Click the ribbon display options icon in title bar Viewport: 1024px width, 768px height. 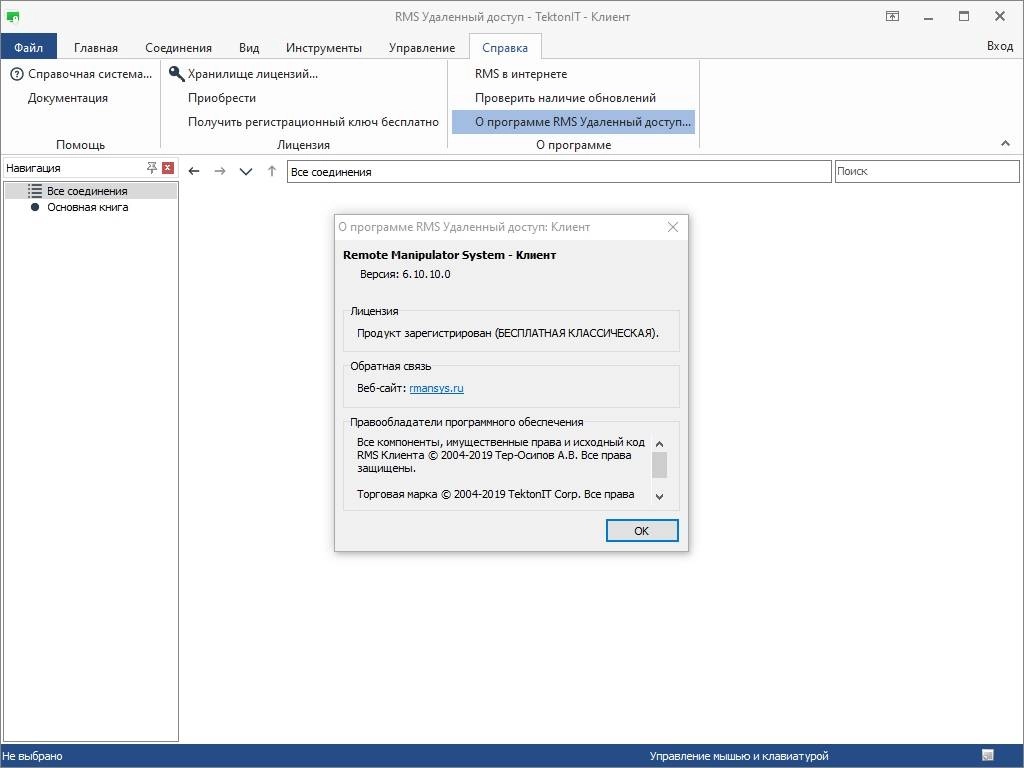pyautogui.click(x=892, y=16)
